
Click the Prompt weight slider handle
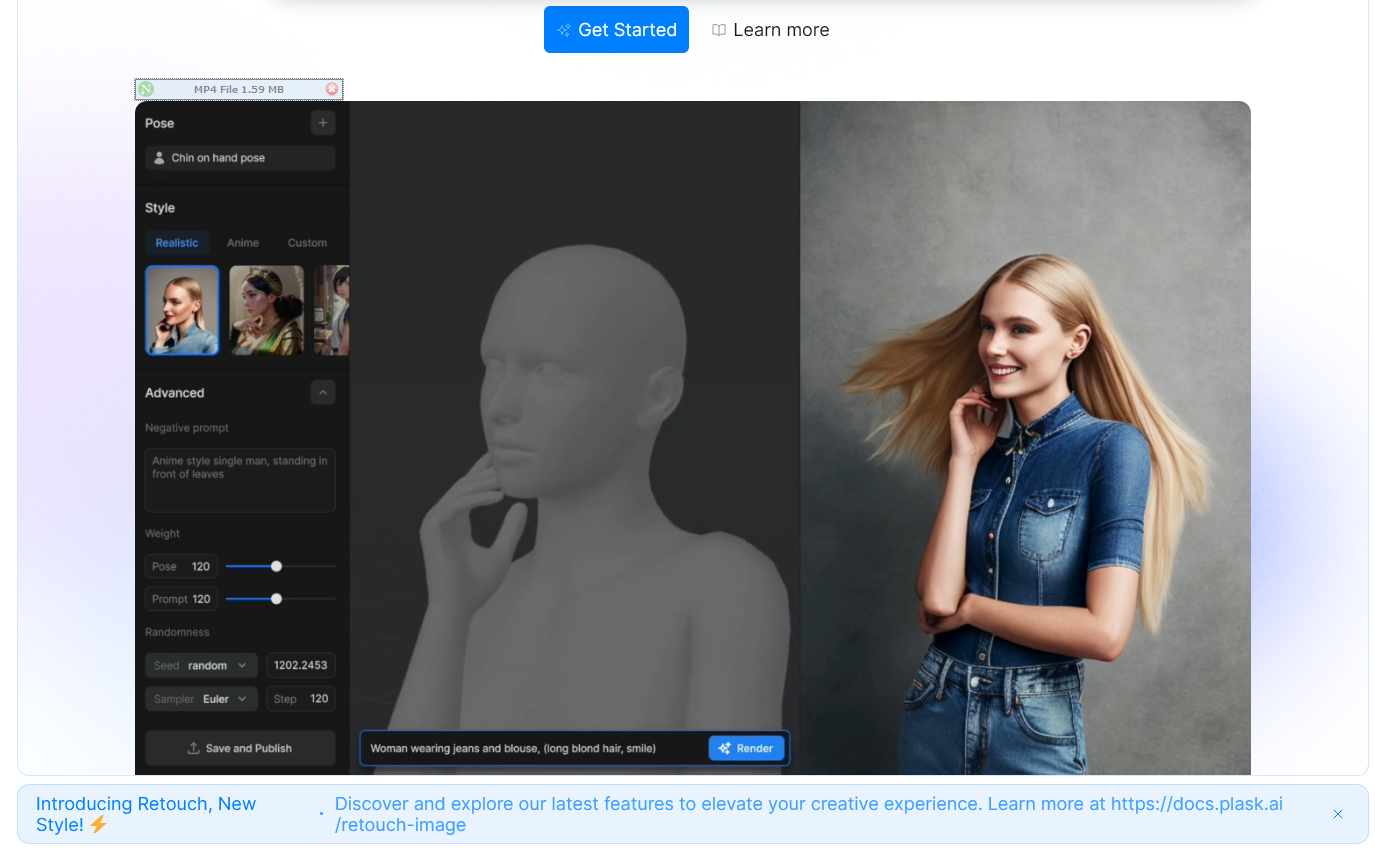click(276, 599)
